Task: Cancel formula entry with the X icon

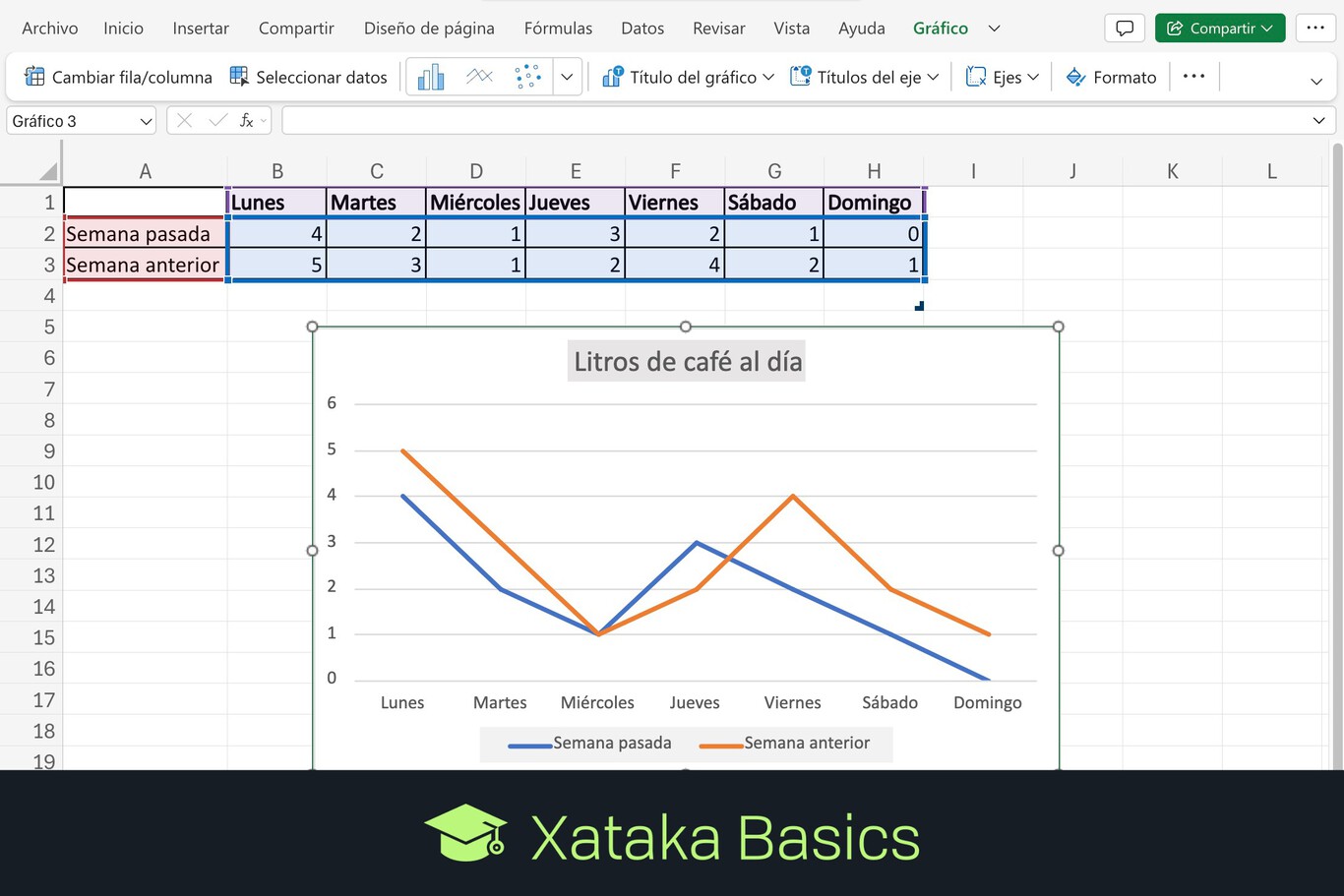Action: pyautogui.click(x=184, y=121)
